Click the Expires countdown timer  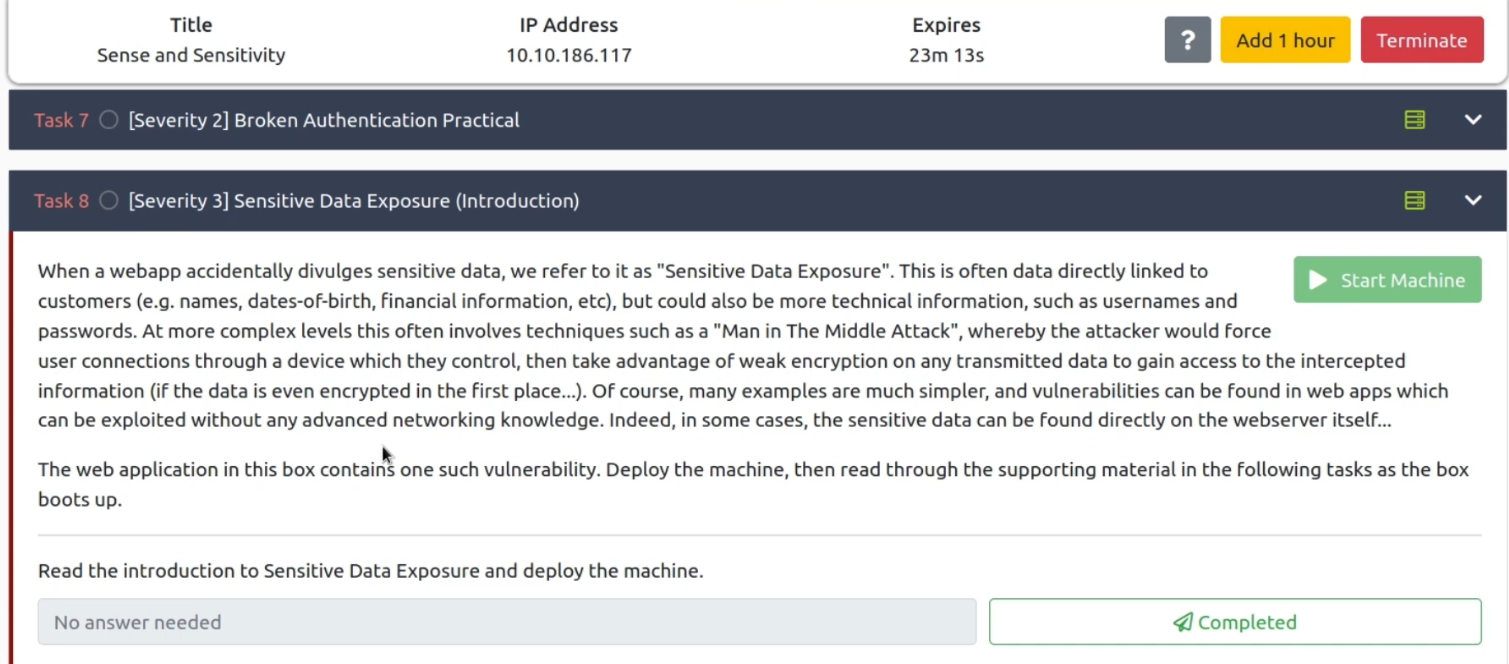tap(946, 55)
